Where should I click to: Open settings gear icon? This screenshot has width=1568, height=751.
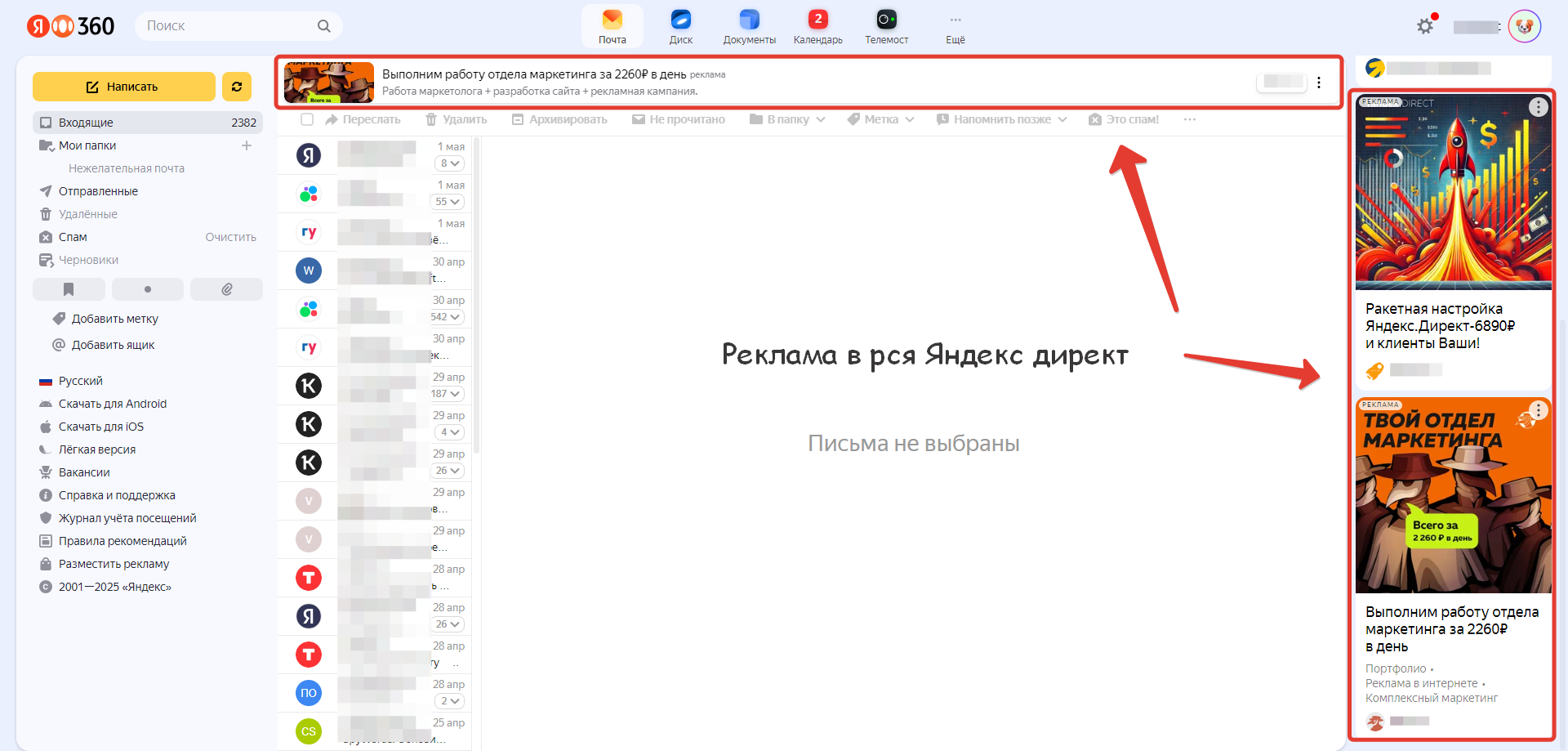pyautogui.click(x=1425, y=26)
